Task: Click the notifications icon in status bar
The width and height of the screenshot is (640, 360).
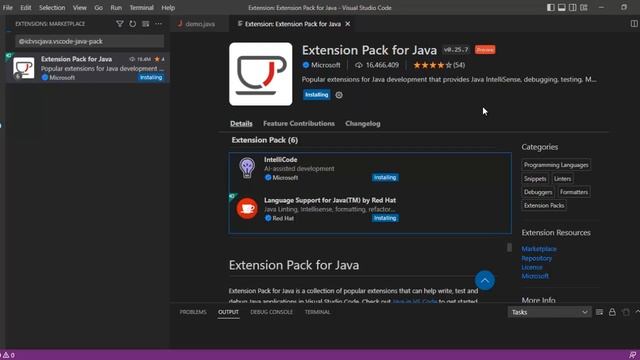Action: click(x=632, y=355)
